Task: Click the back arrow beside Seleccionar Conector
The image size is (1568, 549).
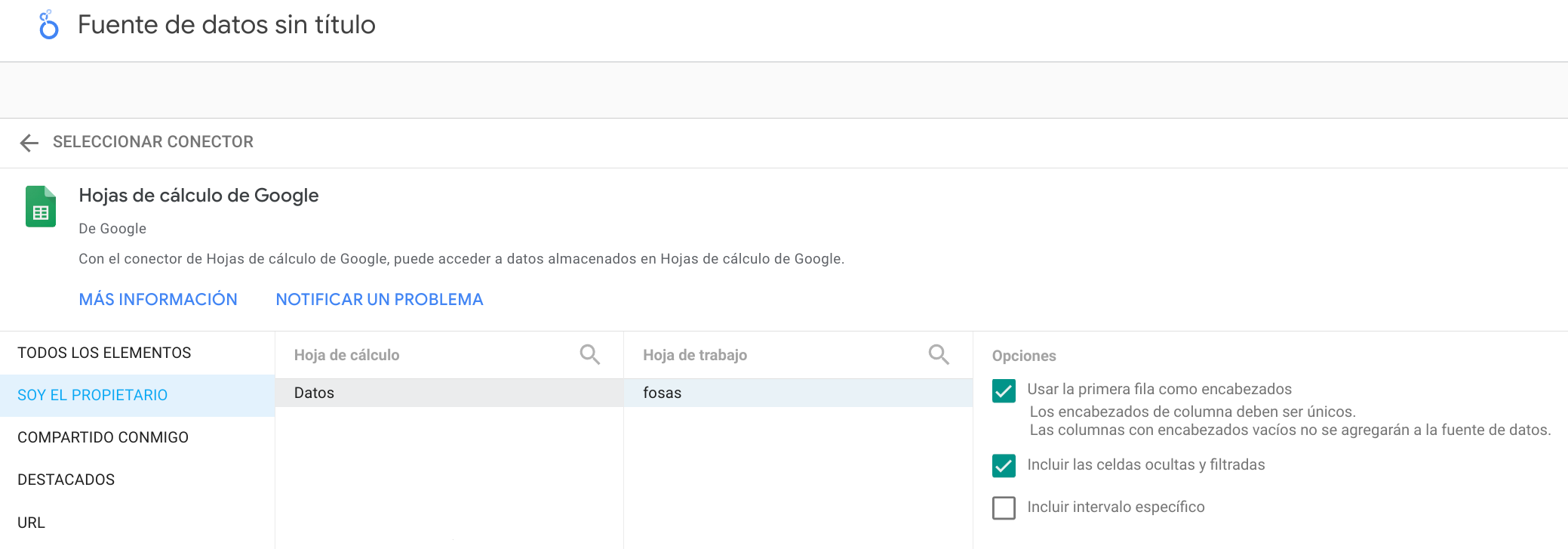Action: (29, 143)
